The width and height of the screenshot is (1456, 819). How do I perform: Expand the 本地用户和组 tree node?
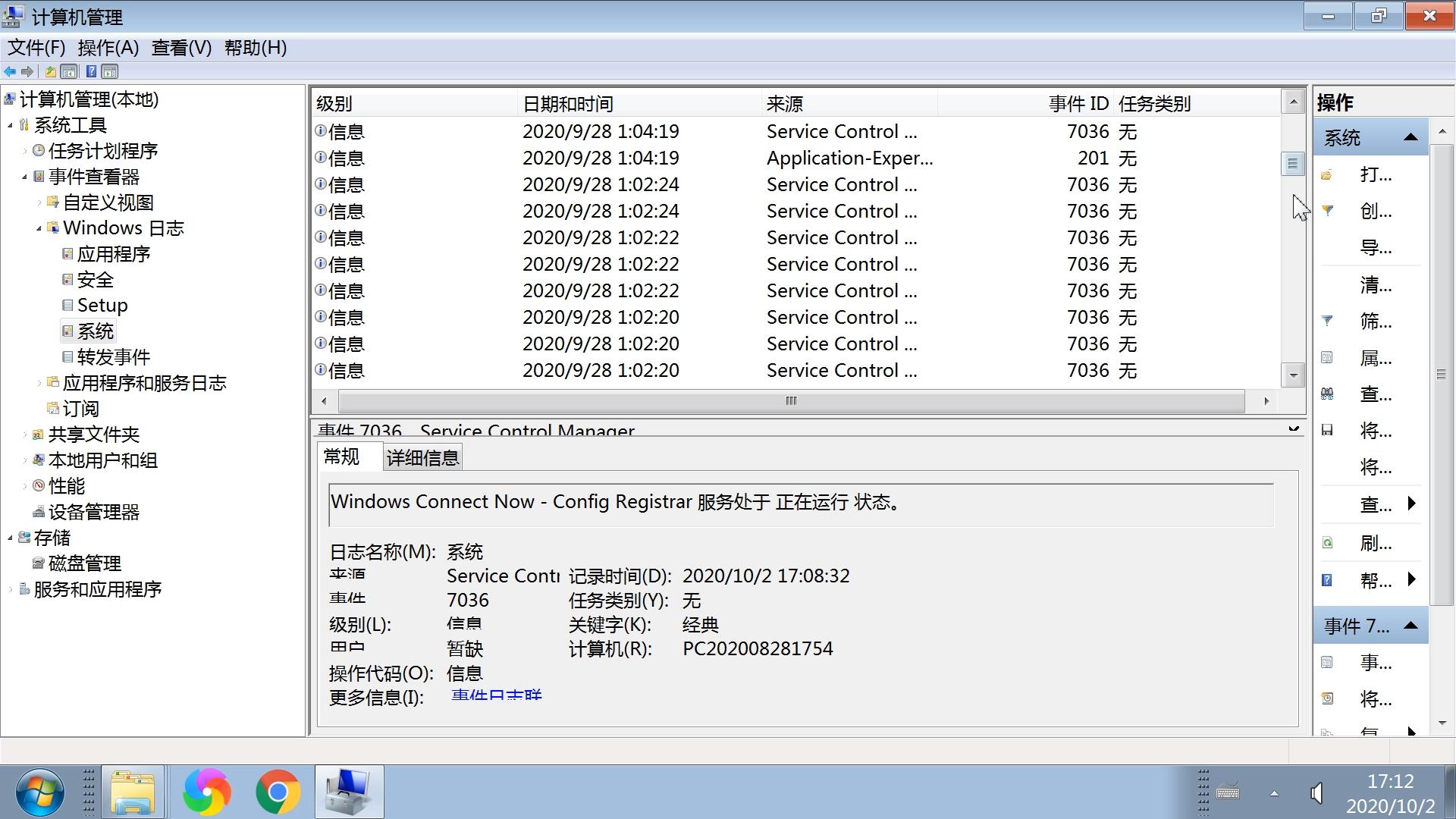click(24, 460)
